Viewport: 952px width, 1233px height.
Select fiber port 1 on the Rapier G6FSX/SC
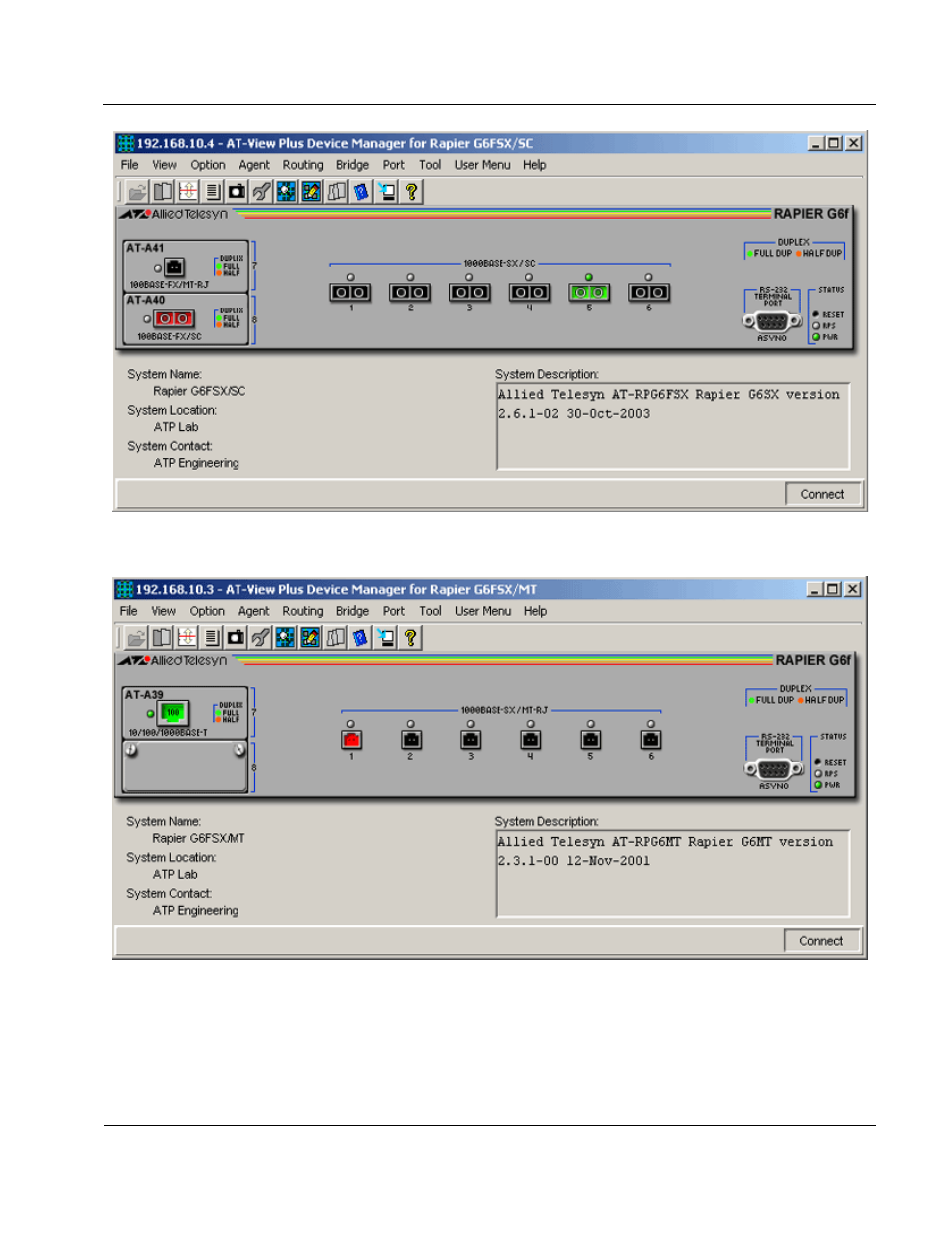350,292
